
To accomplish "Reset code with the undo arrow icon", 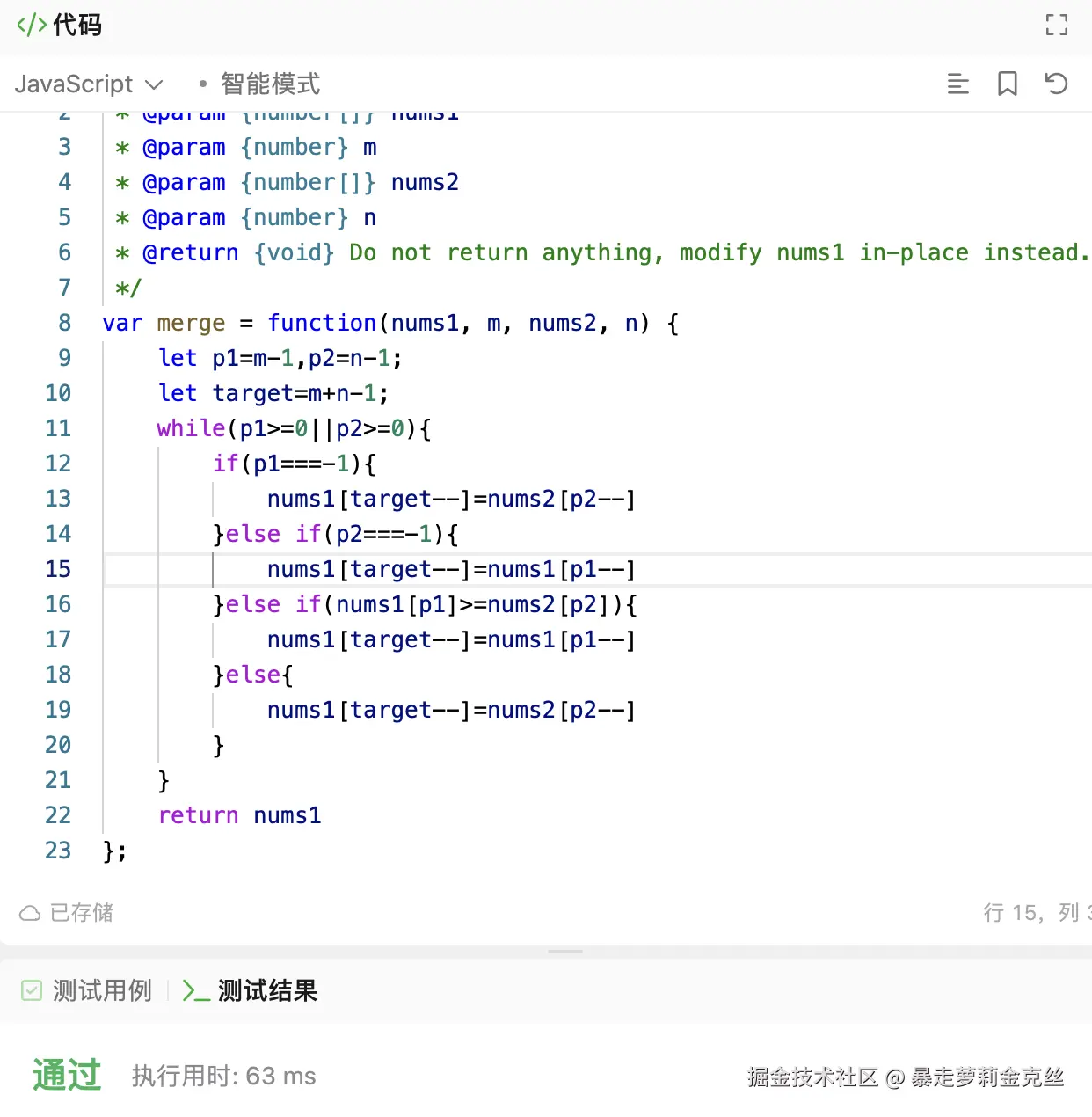I will coord(1056,84).
